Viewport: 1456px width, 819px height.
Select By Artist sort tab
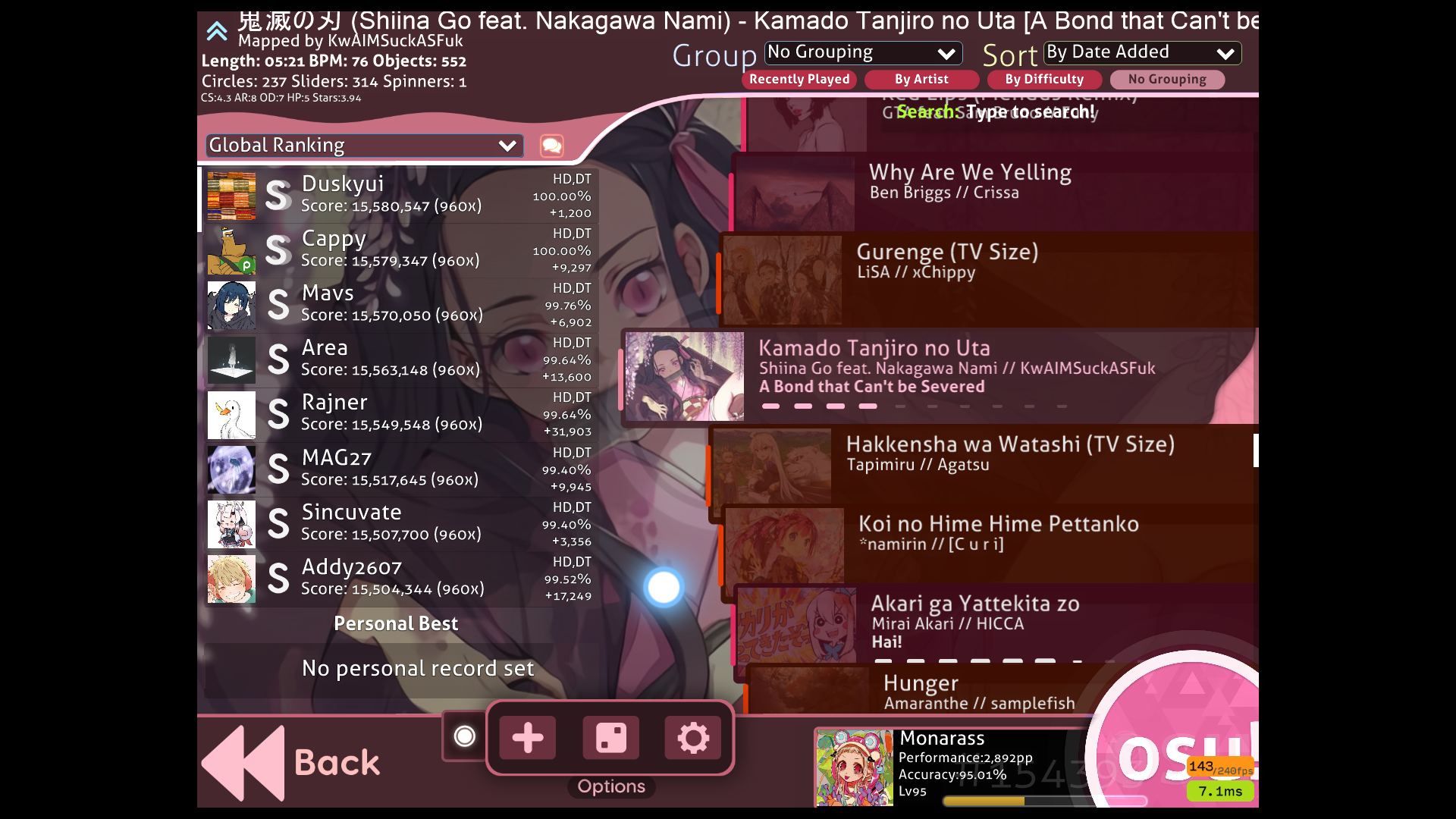click(x=921, y=78)
